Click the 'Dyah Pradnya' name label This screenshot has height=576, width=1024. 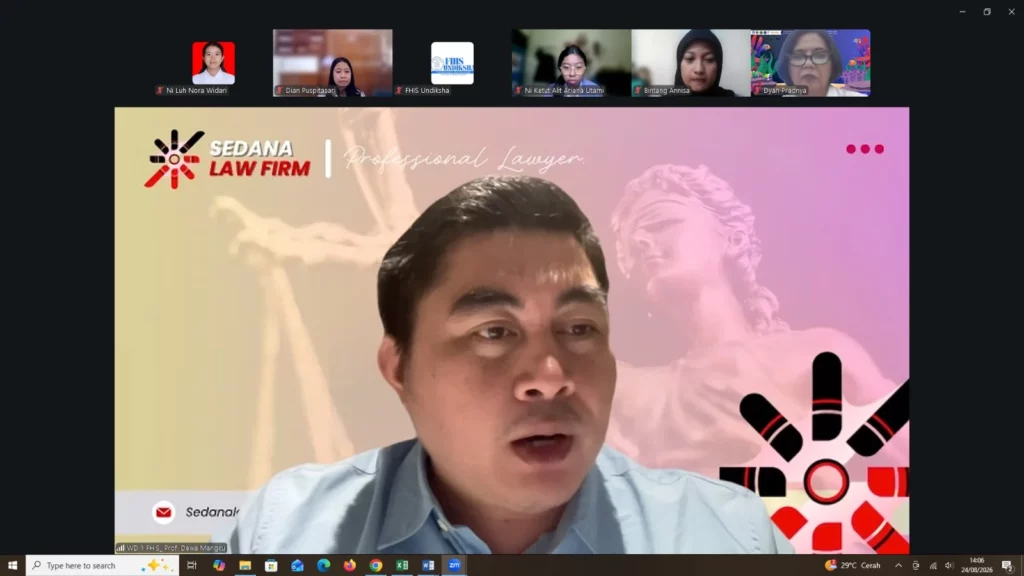point(785,91)
